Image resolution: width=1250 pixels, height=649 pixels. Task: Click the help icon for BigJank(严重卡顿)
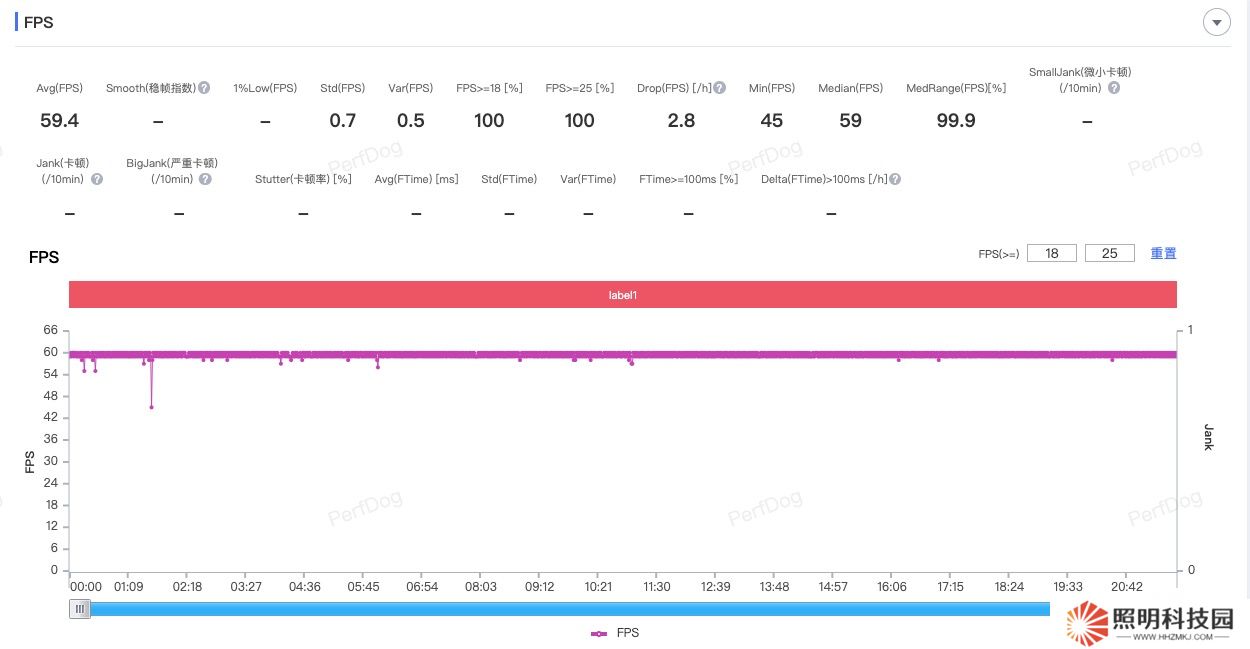tap(205, 179)
